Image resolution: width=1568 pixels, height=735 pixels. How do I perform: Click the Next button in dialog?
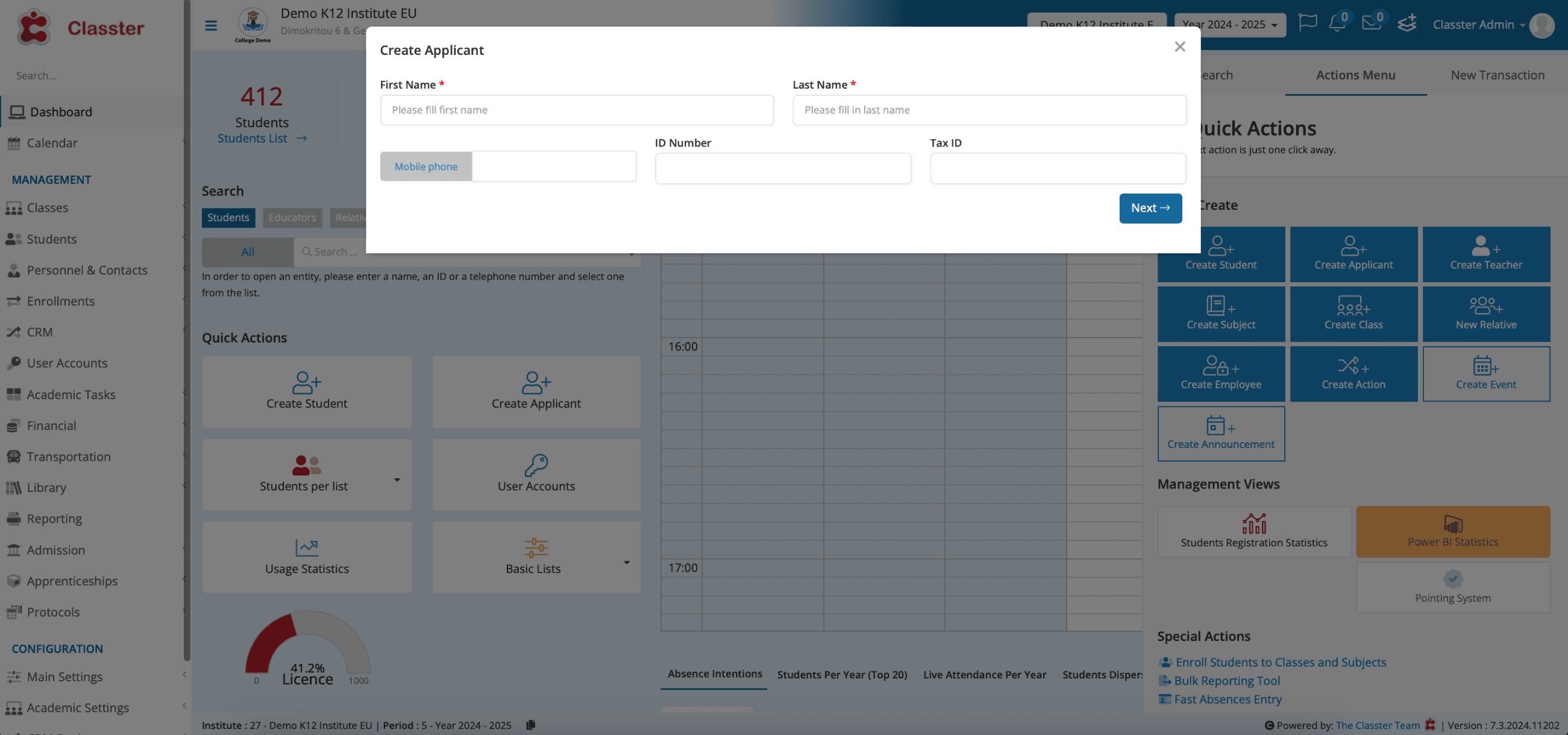(x=1150, y=208)
